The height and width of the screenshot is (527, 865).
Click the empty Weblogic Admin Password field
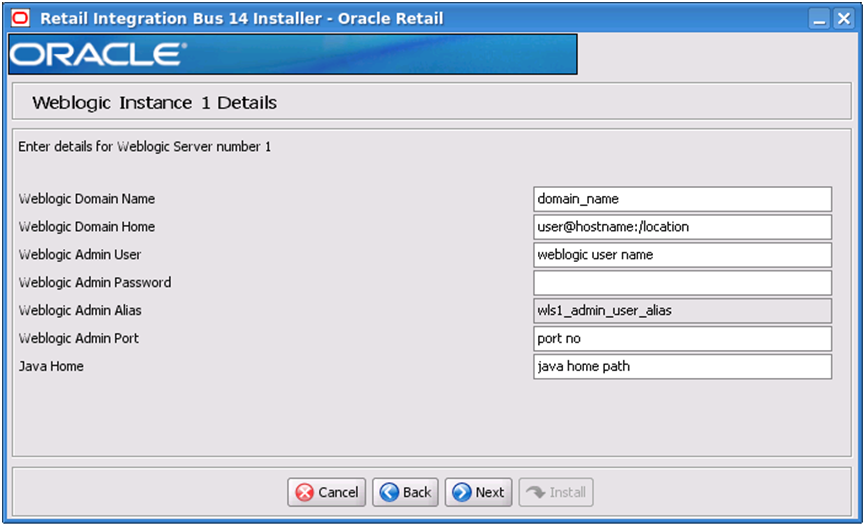(682, 283)
